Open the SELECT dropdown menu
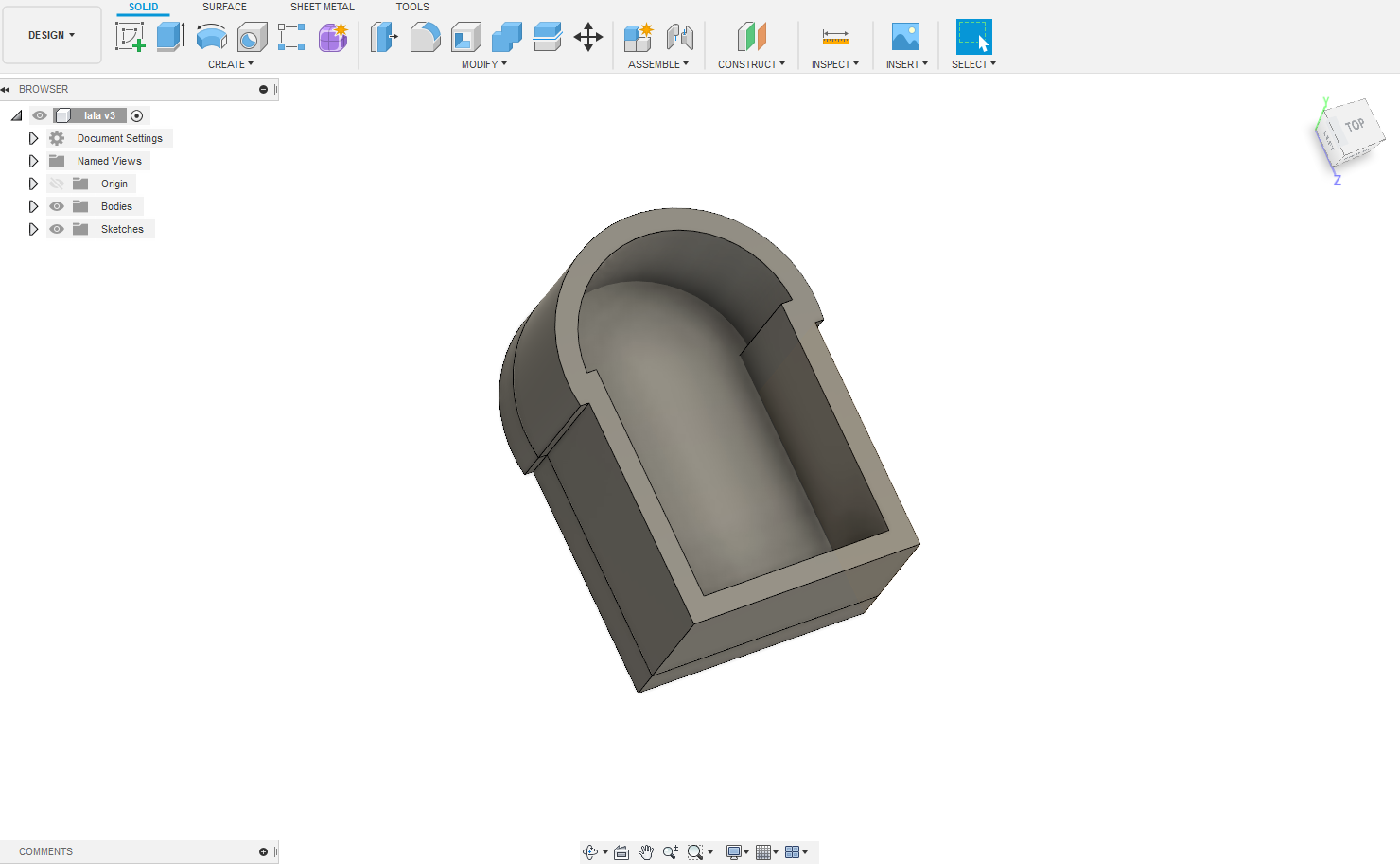Viewport: 1400px width, 868px height. (x=973, y=64)
